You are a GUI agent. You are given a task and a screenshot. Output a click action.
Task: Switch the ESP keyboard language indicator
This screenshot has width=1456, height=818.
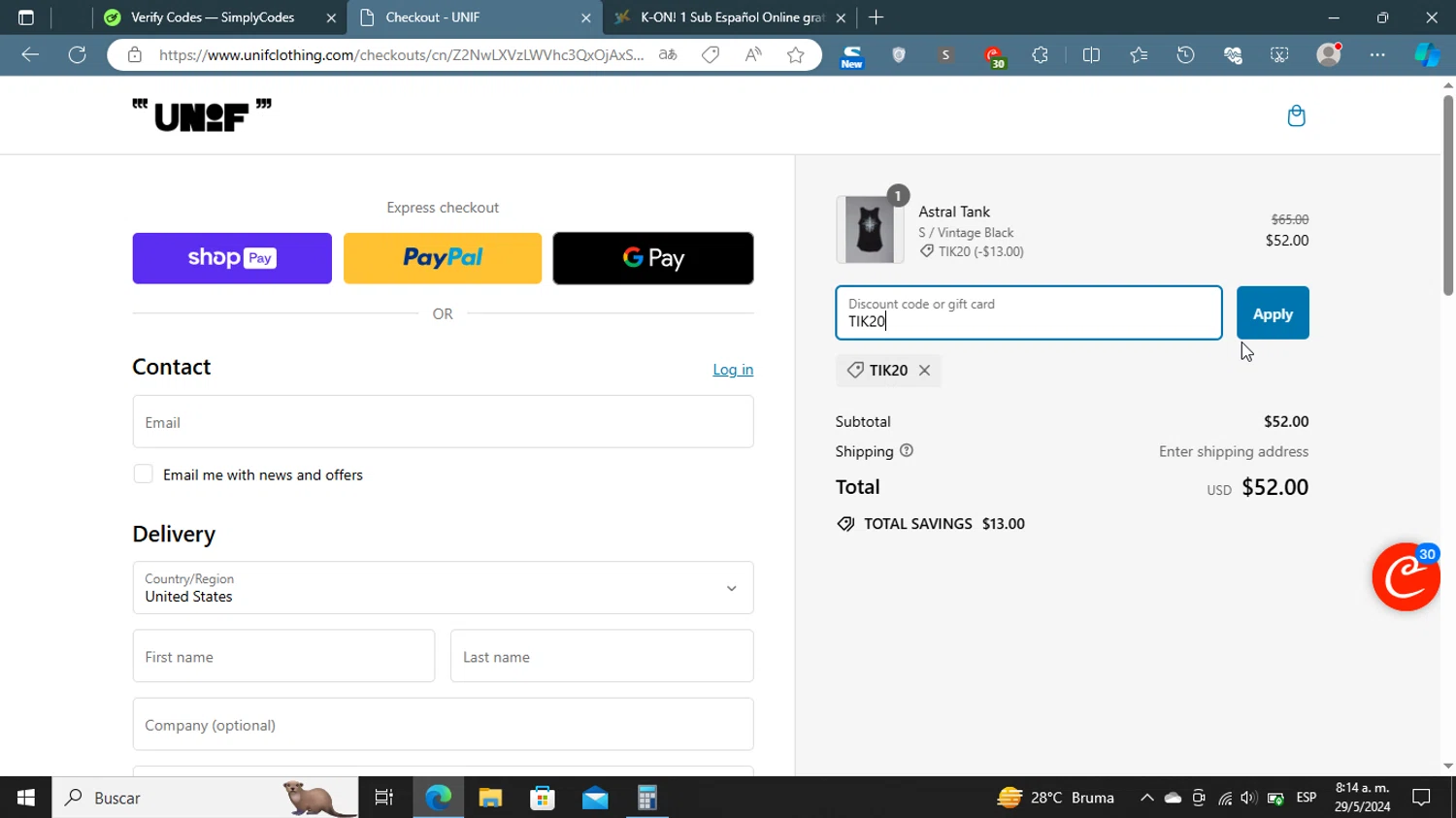1307,798
